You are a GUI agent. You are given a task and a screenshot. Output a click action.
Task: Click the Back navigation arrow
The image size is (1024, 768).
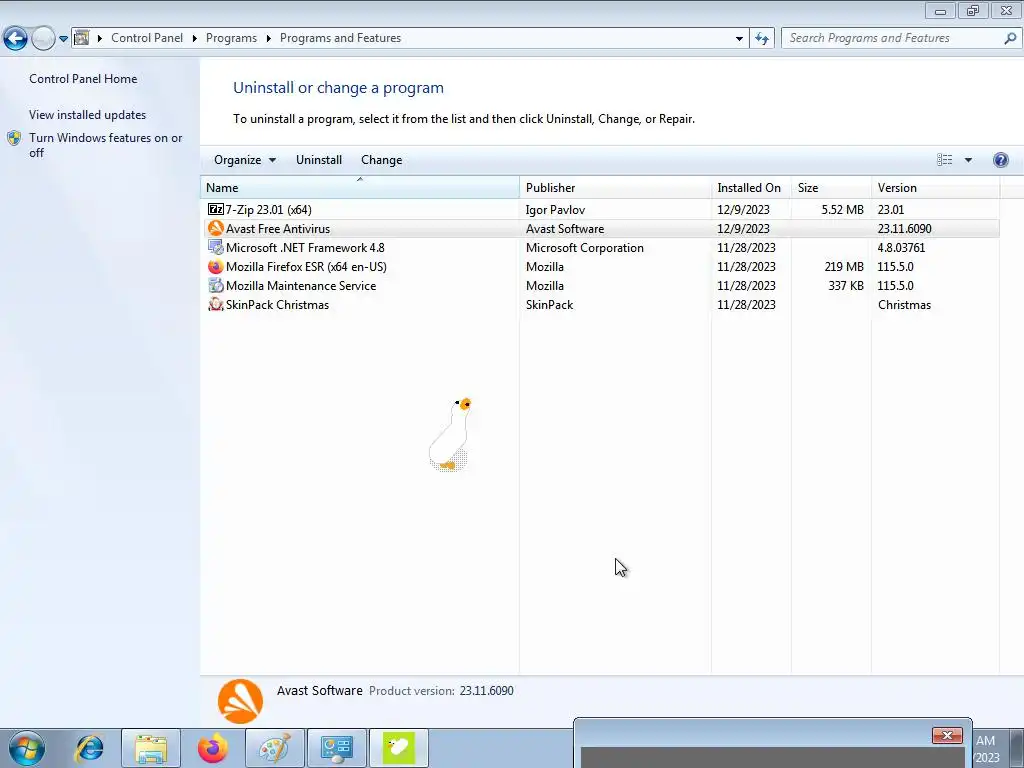click(16, 39)
